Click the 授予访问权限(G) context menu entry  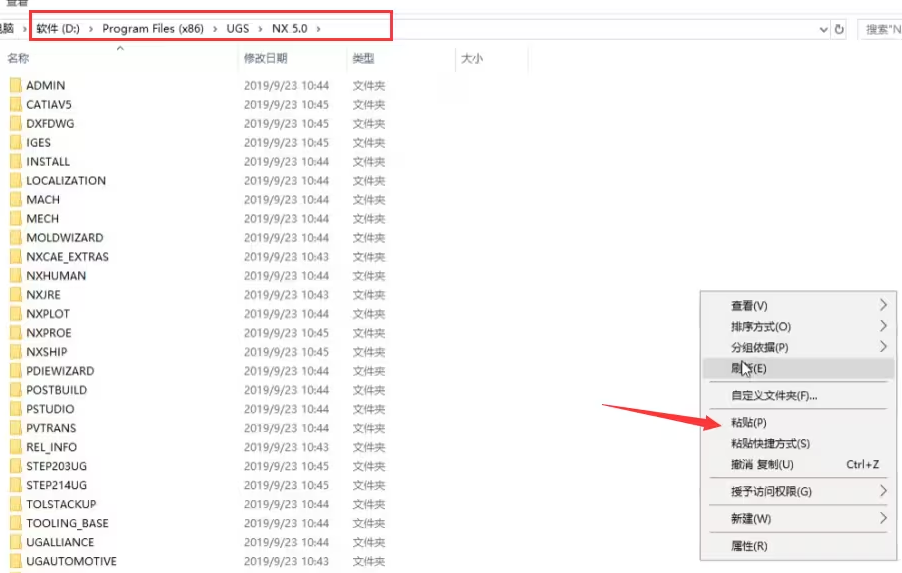798,491
